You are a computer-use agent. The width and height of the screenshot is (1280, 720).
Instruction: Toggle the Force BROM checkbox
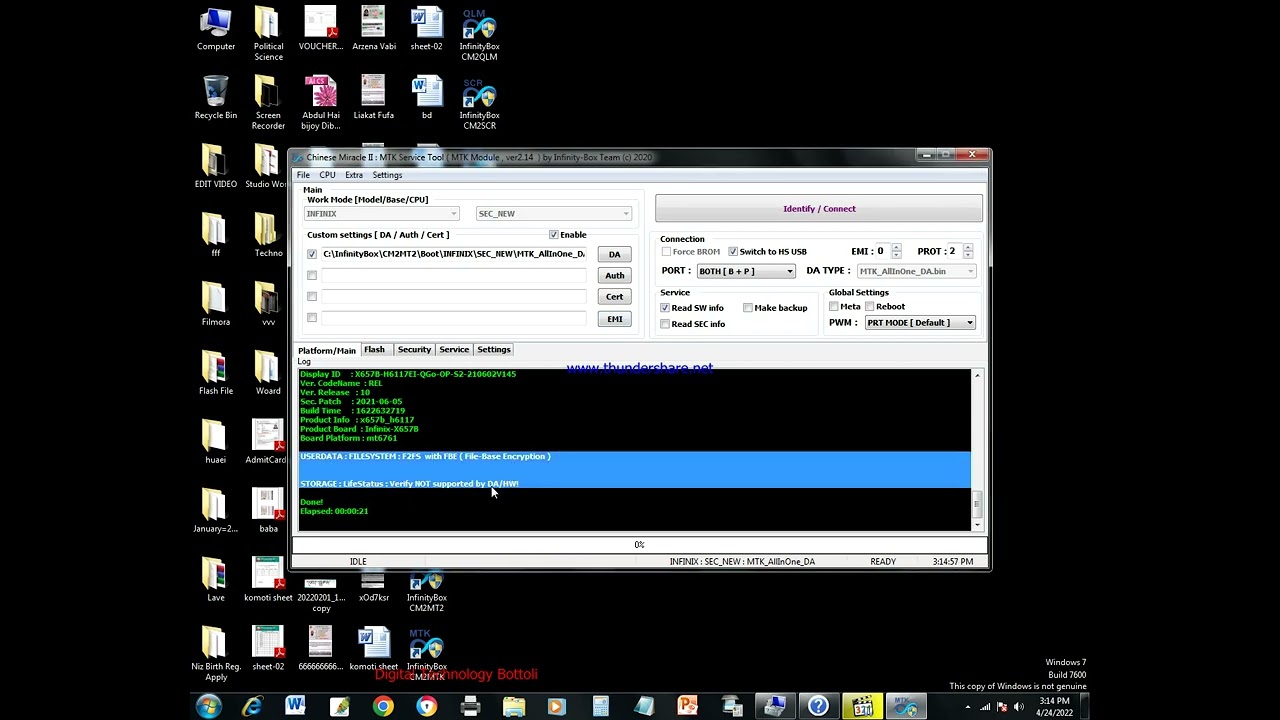(x=666, y=252)
